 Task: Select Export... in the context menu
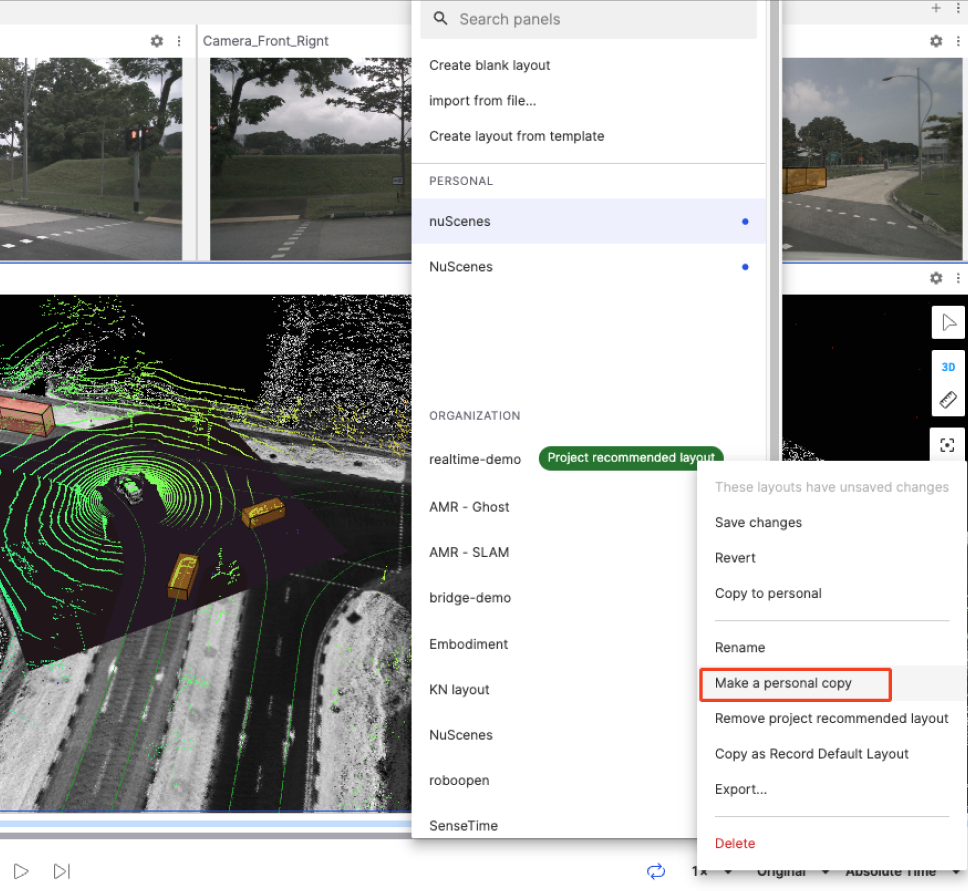tap(832, 790)
